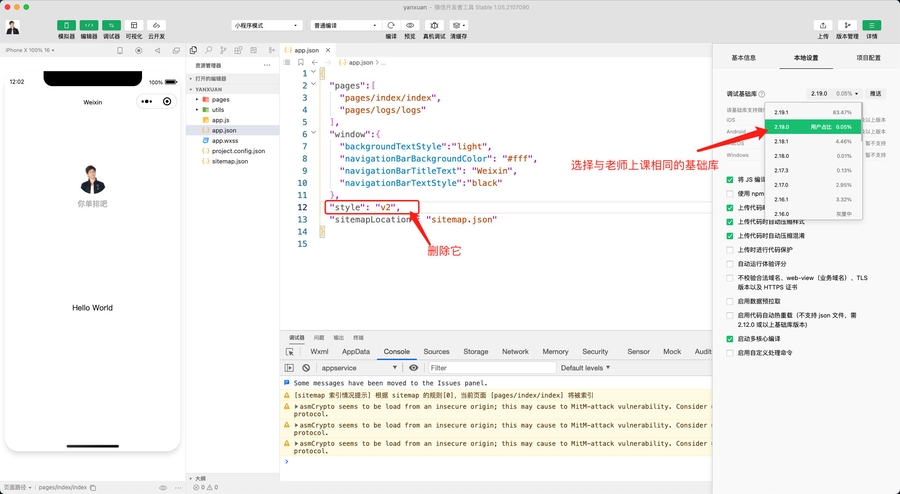Click the 云开发 cloud development icon
900x494 pixels.
156,25
